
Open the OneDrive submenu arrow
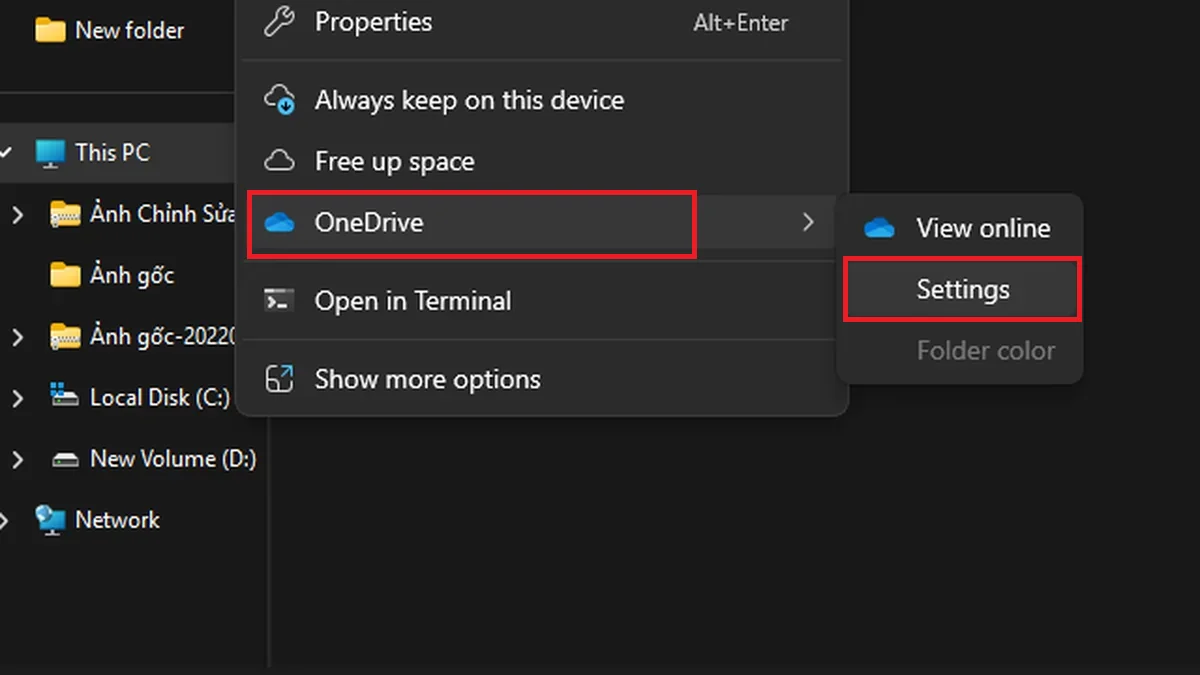[x=808, y=223]
